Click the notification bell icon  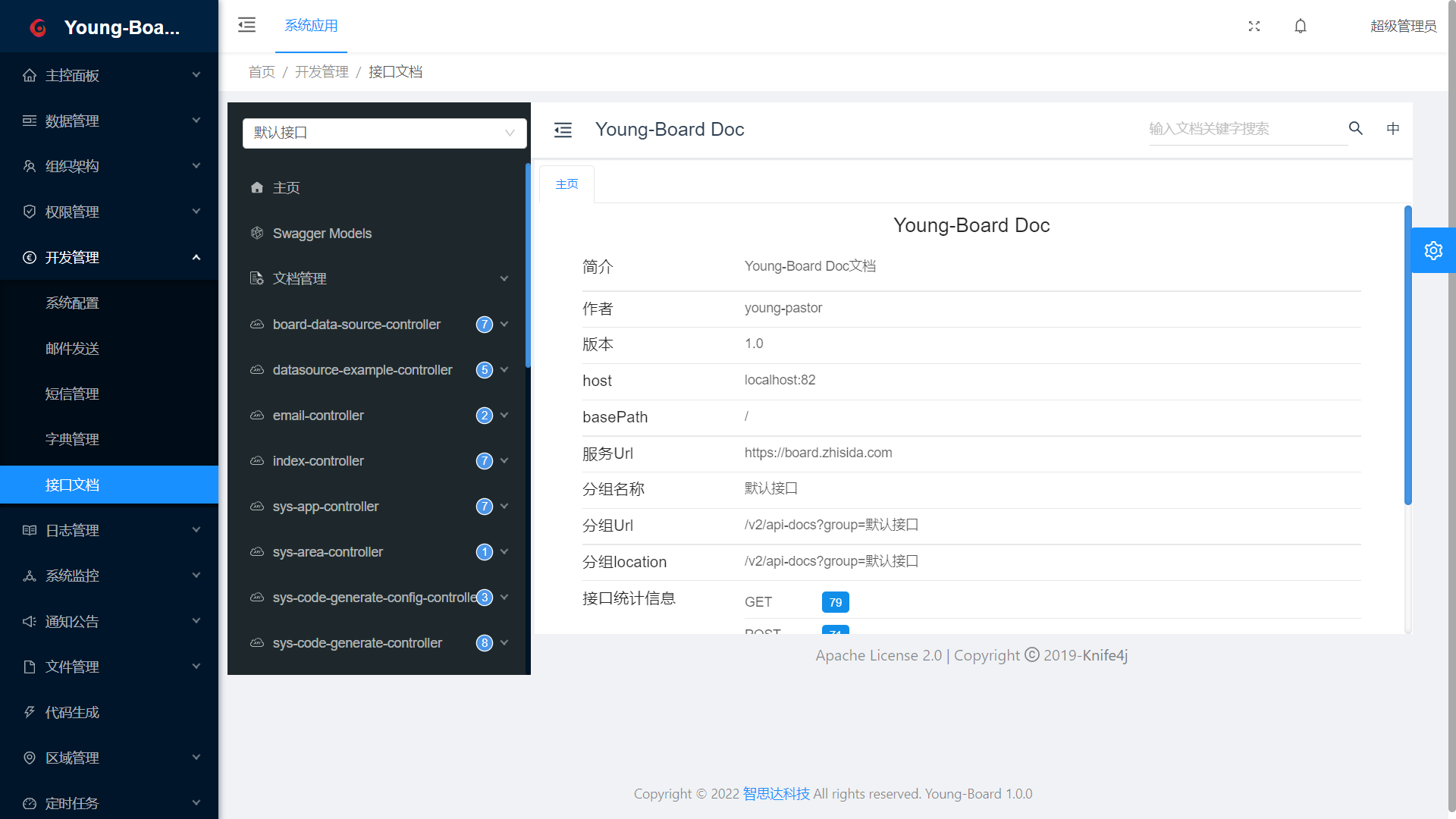[1301, 27]
